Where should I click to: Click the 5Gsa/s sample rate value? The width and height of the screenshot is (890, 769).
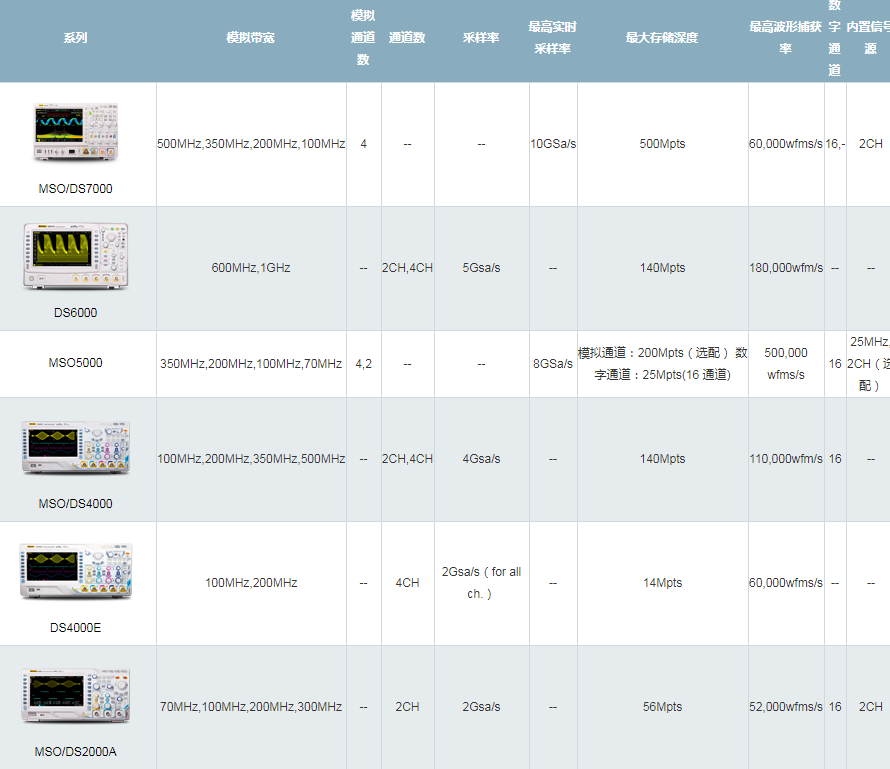coord(481,268)
